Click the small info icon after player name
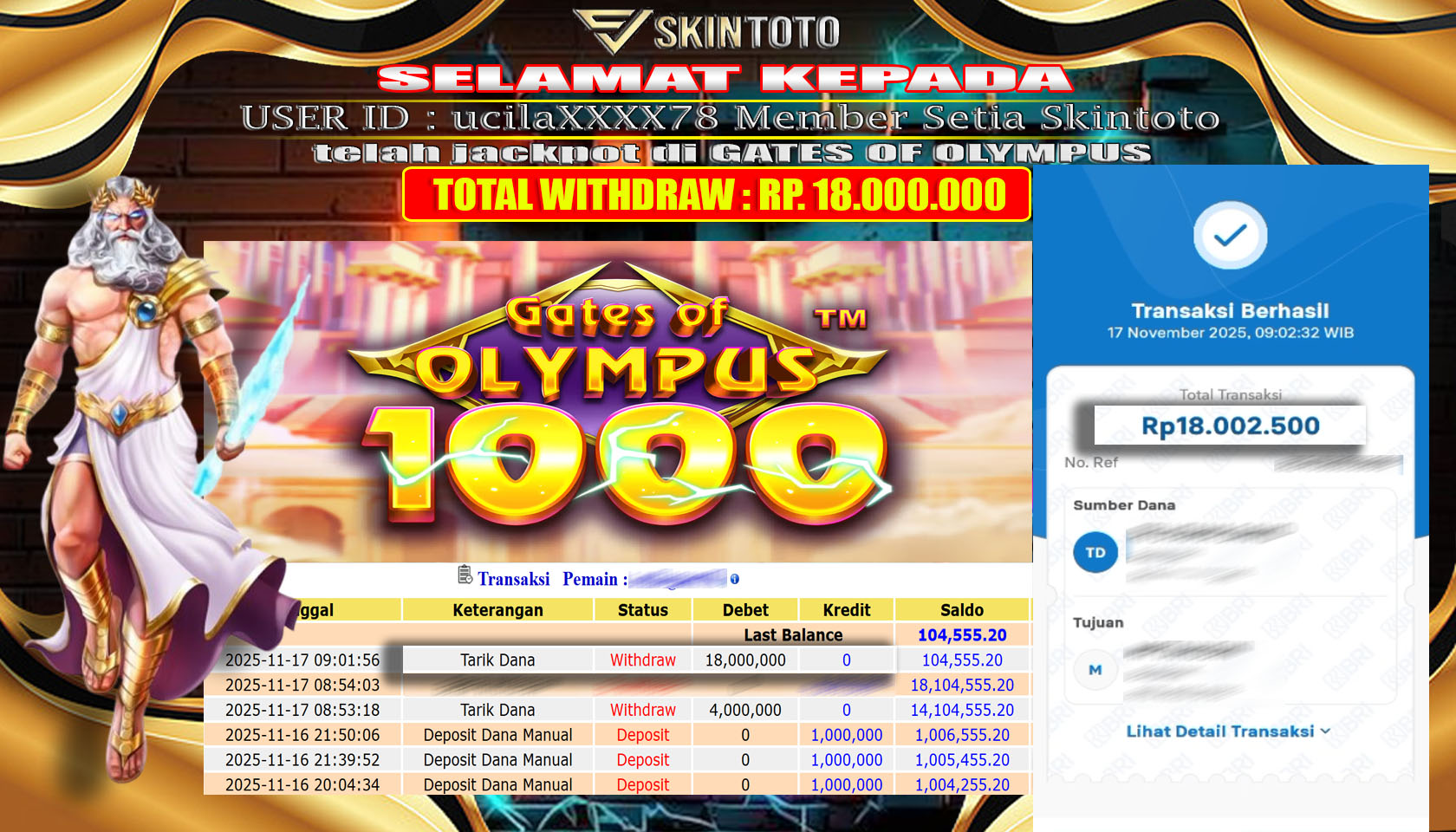The width and height of the screenshot is (1456, 832). pyautogui.click(x=735, y=579)
